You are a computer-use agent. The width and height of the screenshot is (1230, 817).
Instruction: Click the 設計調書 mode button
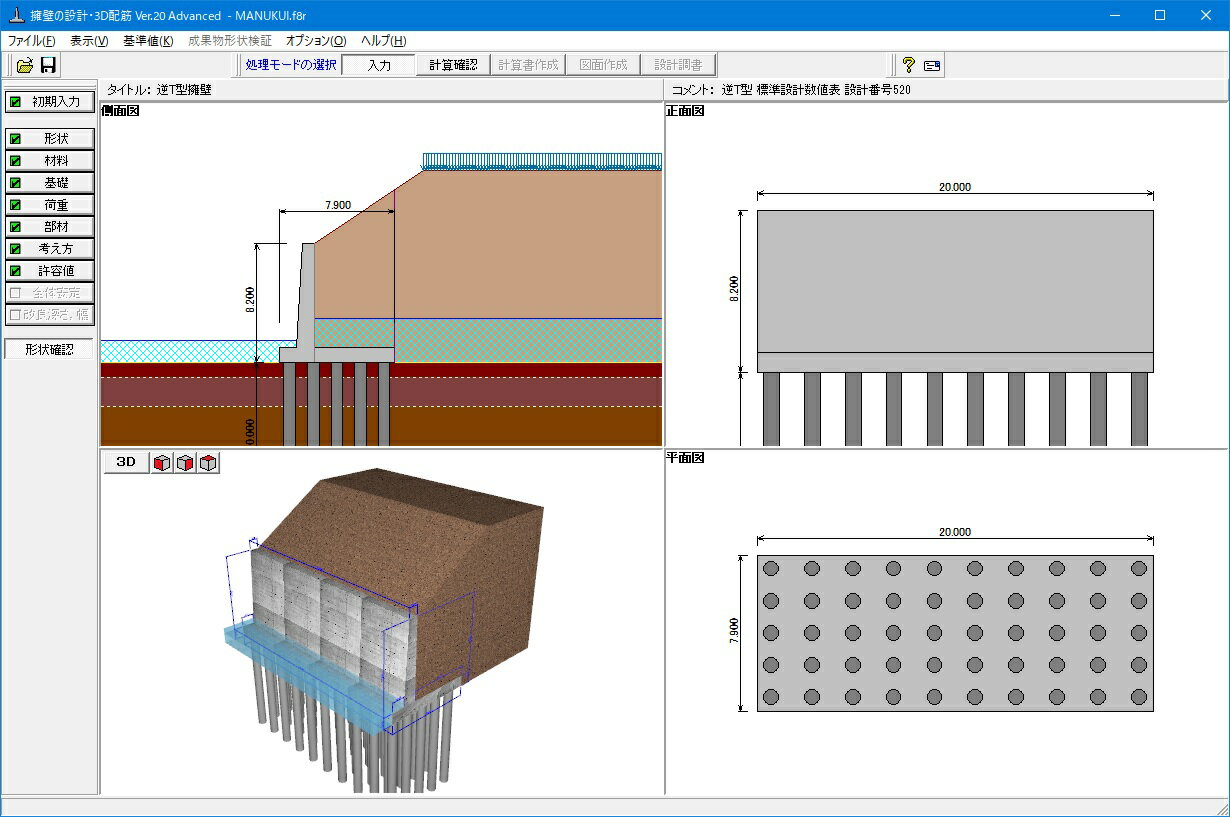tap(678, 65)
